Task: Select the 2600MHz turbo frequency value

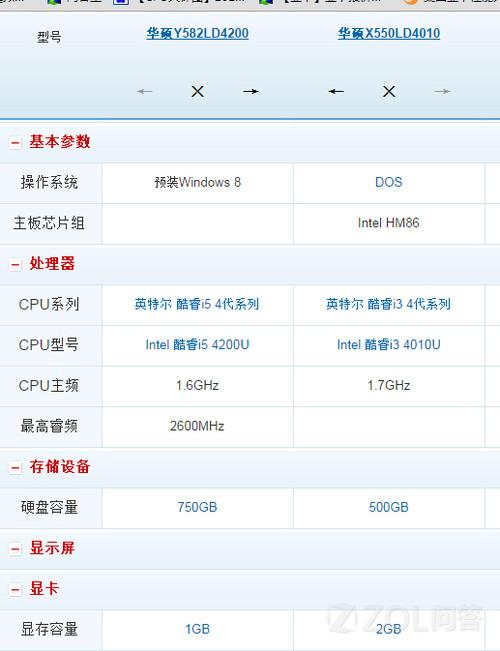Action: [197, 426]
